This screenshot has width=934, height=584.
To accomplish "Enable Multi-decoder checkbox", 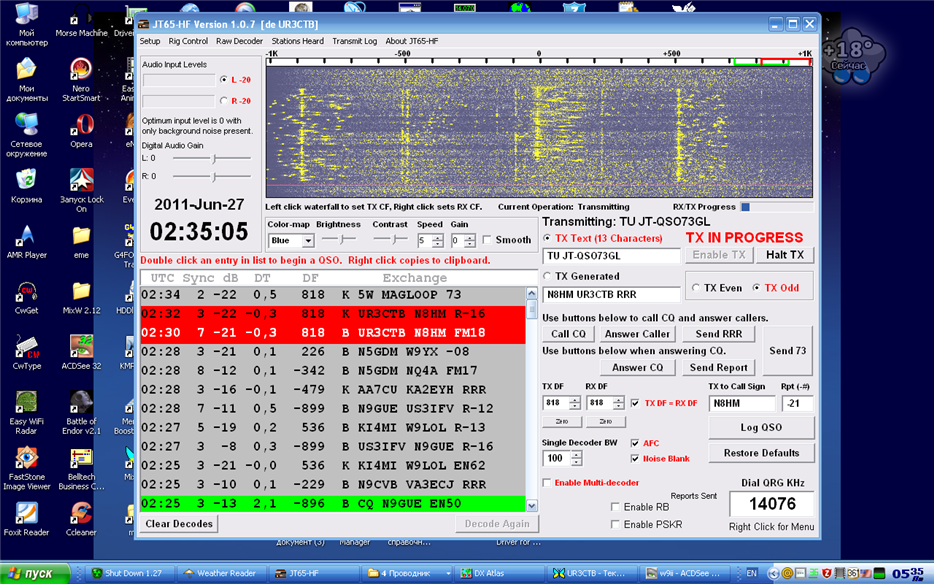I will 547,483.
